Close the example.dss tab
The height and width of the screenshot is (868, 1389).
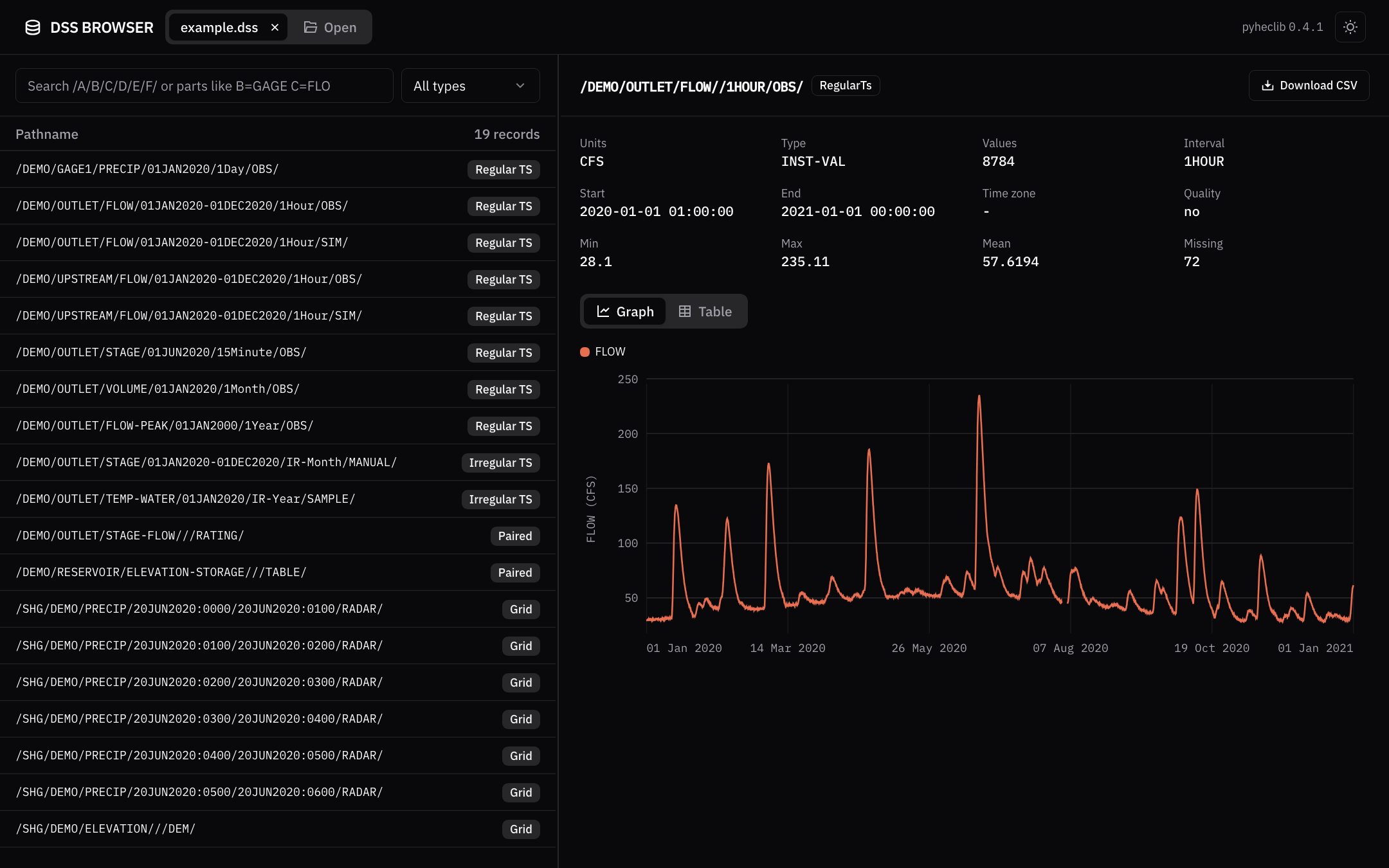(x=275, y=27)
